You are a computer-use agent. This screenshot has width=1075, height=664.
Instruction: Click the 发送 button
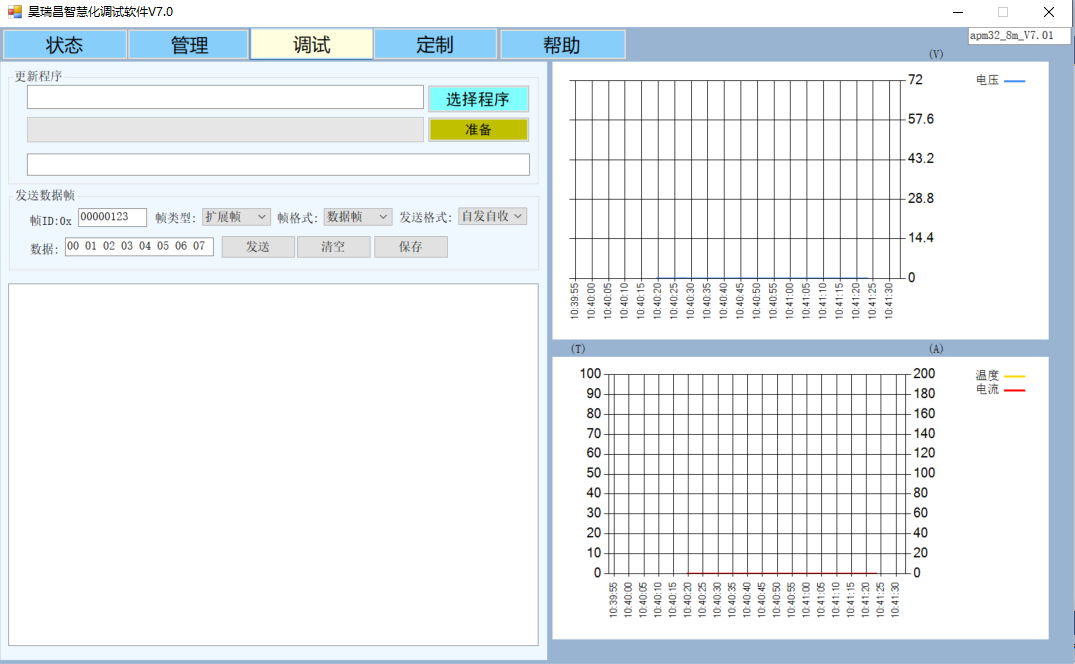[258, 247]
